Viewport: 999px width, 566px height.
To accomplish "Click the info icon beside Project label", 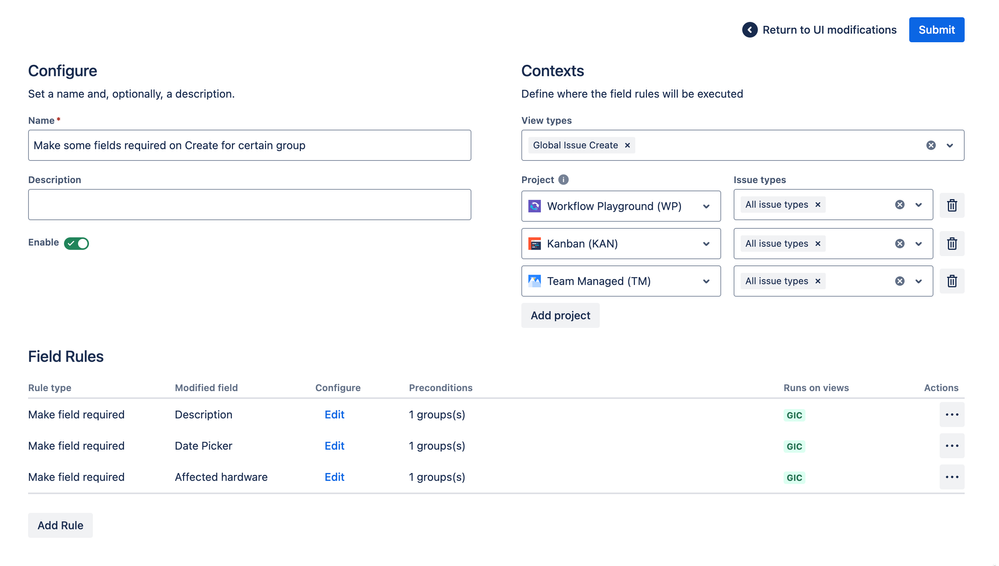I will pyautogui.click(x=563, y=180).
